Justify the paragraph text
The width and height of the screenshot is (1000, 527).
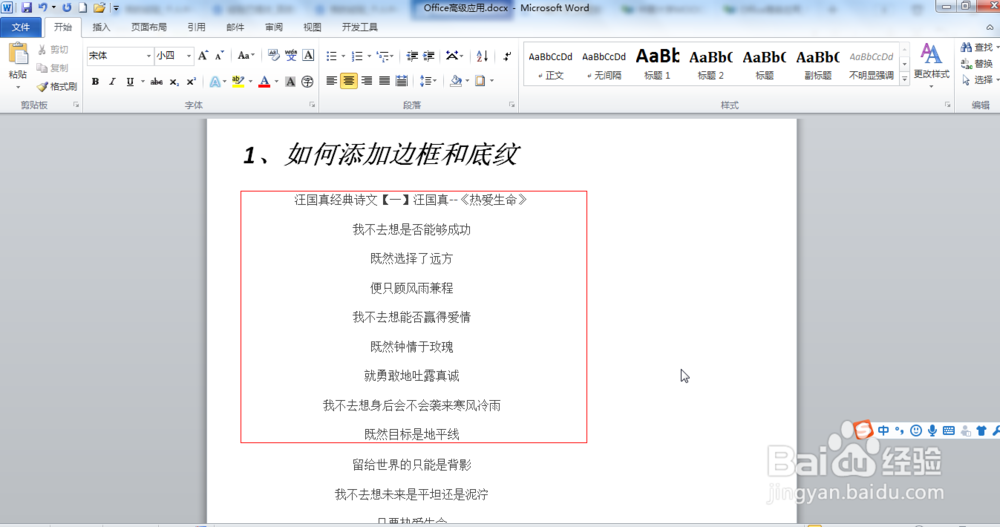(384, 81)
